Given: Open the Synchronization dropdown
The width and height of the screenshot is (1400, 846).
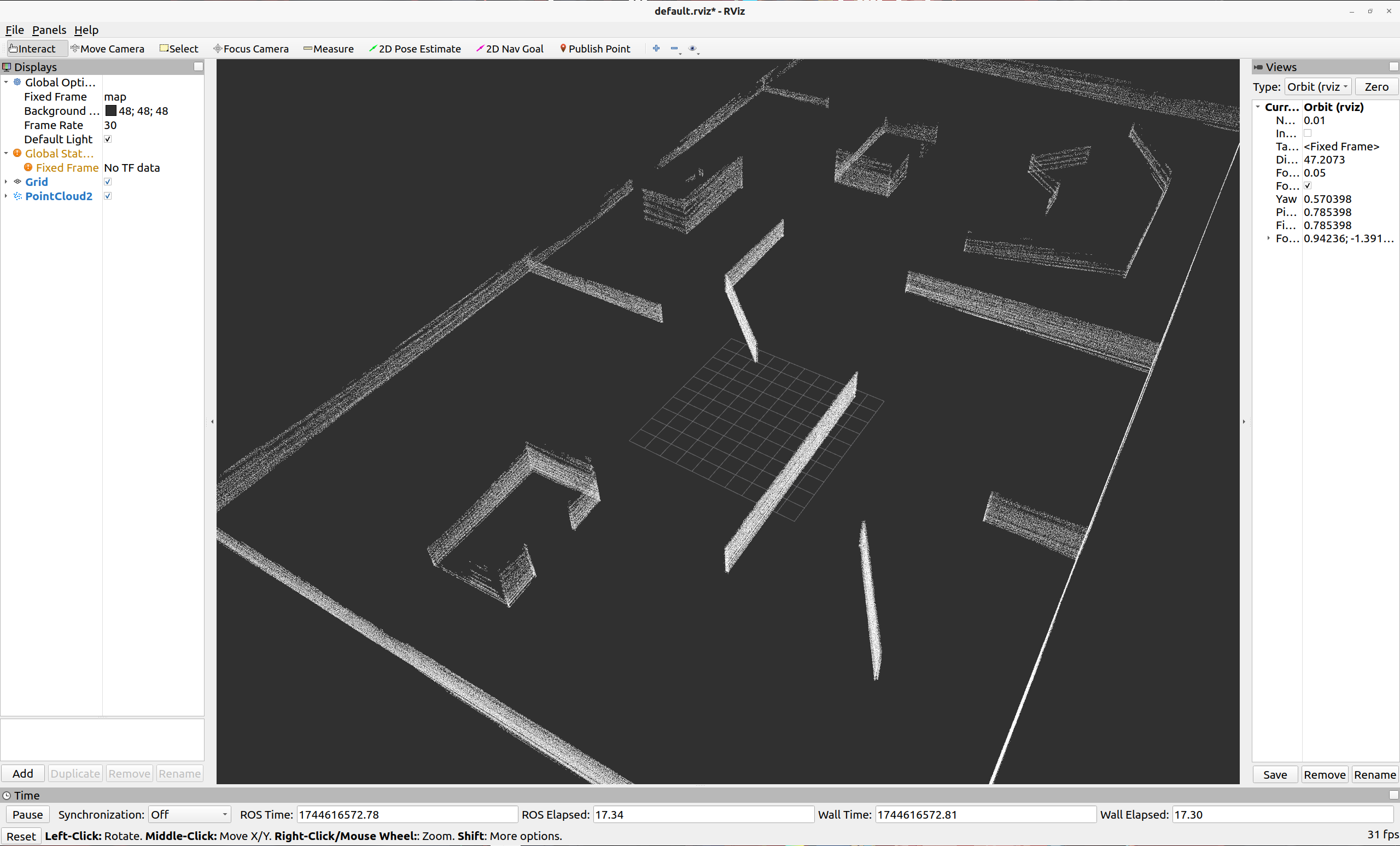Looking at the screenshot, I should [189, 814].
